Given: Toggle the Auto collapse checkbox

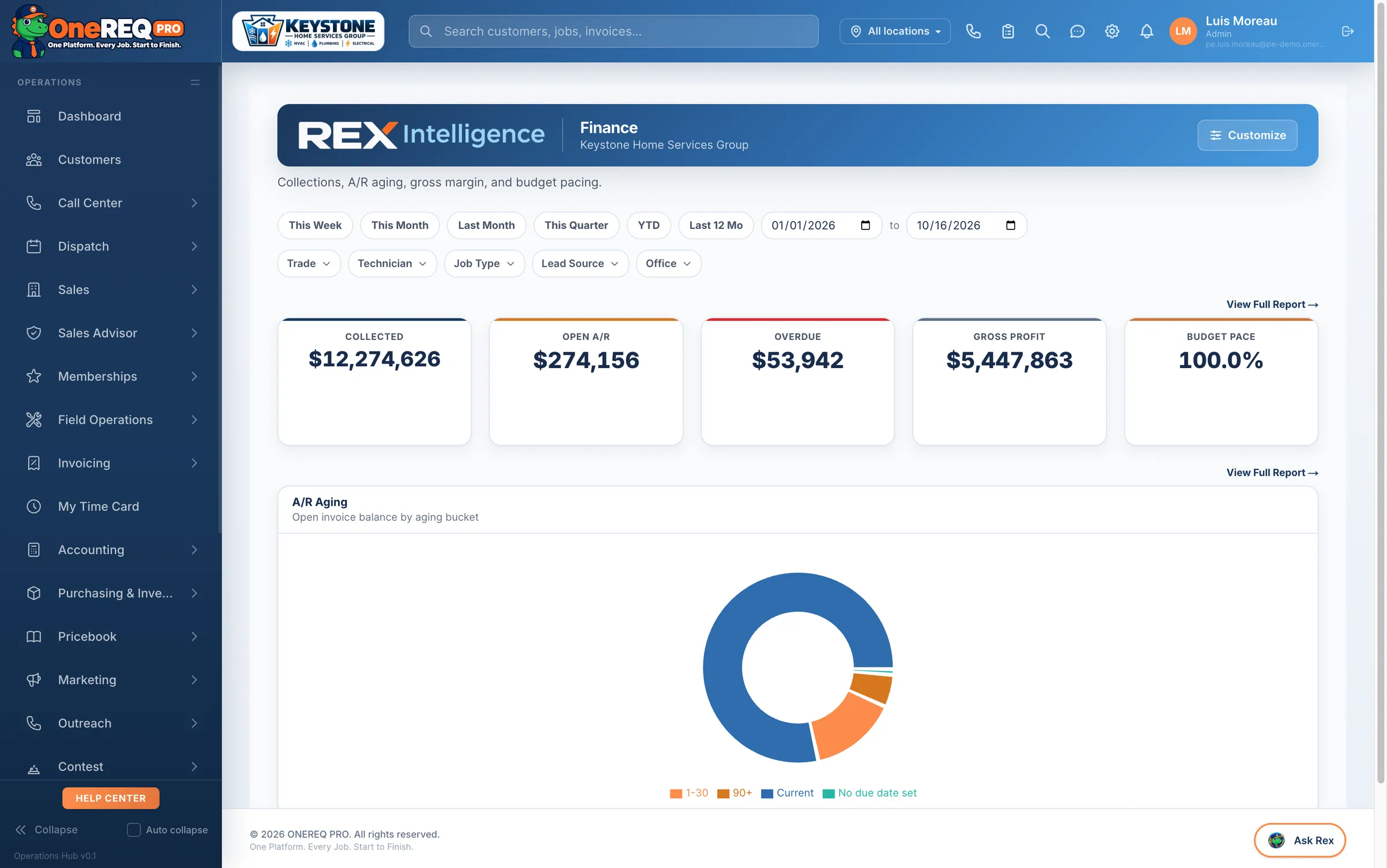Looking at the screenshot, I should [133, 829].
